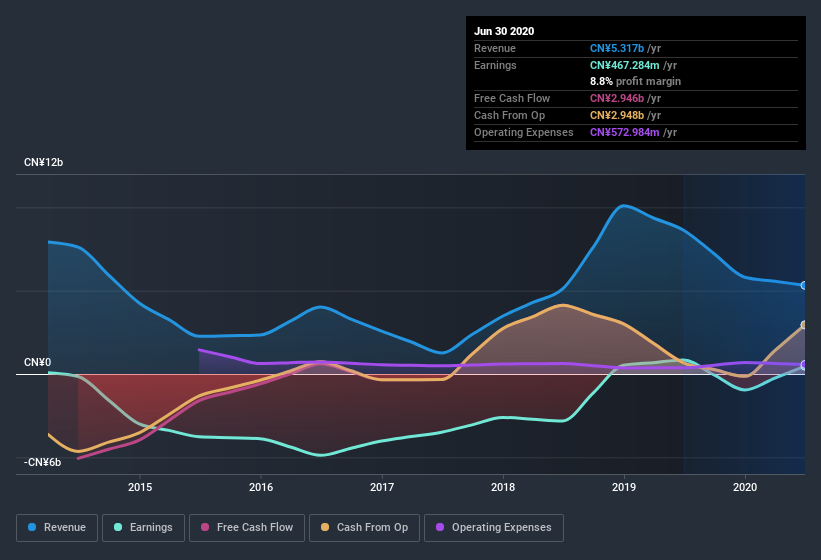Click the pink Free Cash Flow dot

click(205, 527)
